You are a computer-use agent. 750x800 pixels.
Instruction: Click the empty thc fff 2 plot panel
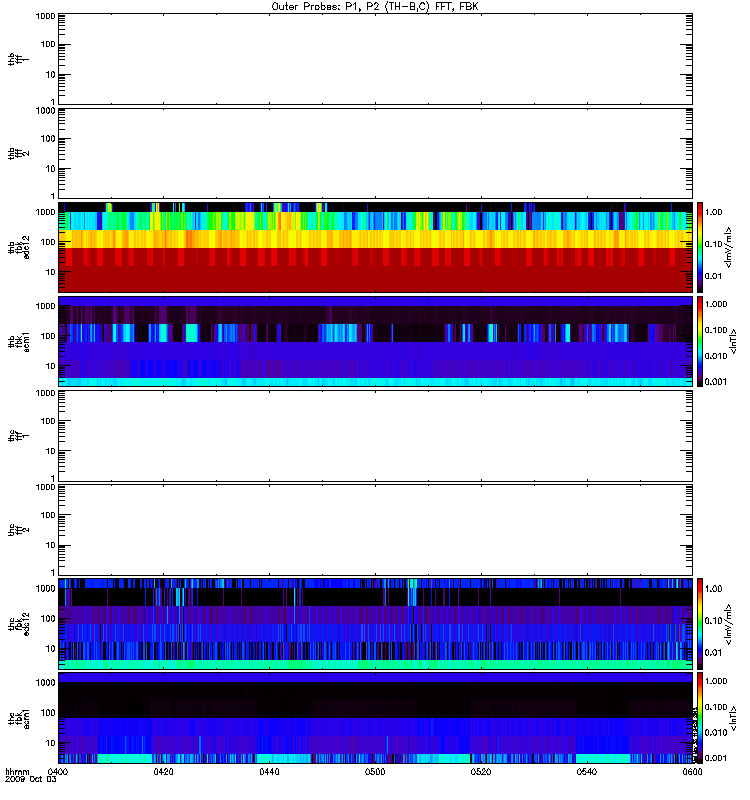[x=375, y=530]
